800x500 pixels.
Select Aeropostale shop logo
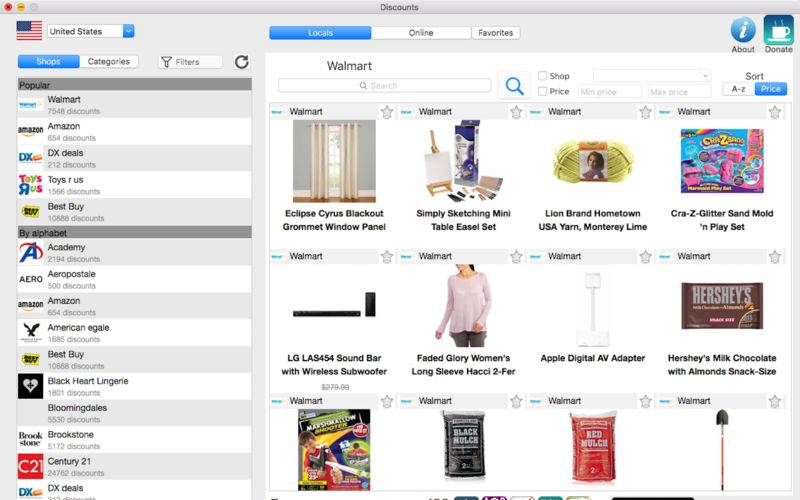tap(31, 279)
